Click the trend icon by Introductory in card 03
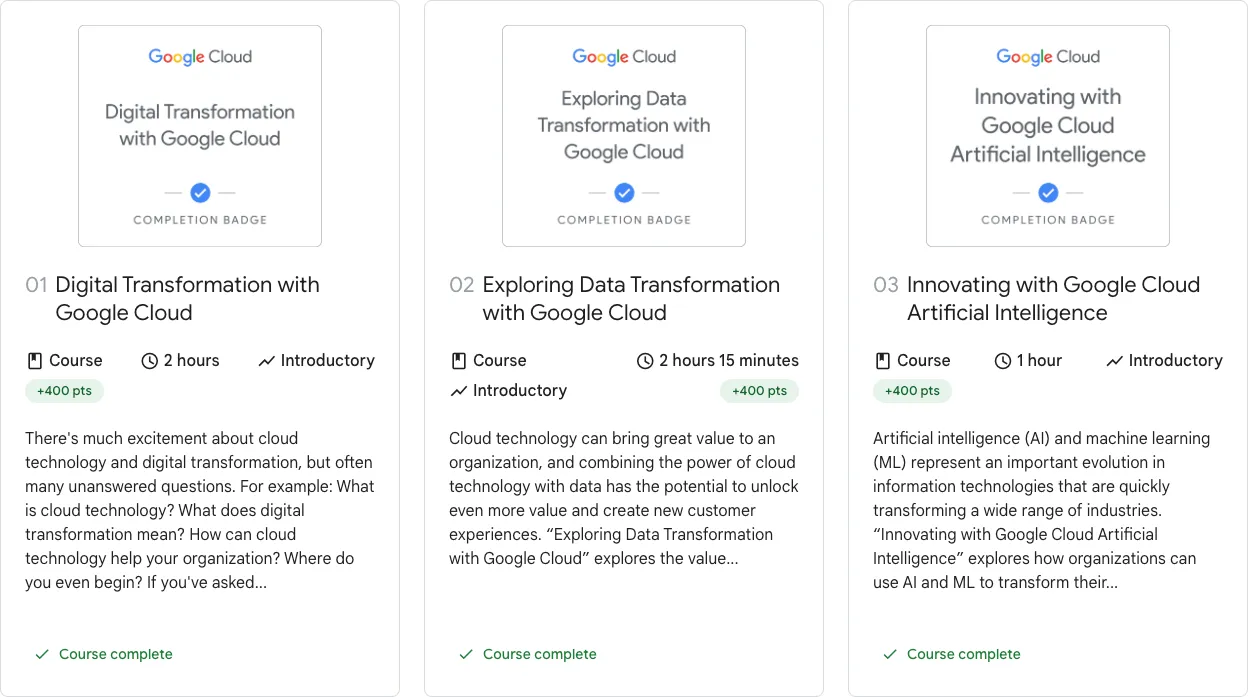 [1114, 361]
